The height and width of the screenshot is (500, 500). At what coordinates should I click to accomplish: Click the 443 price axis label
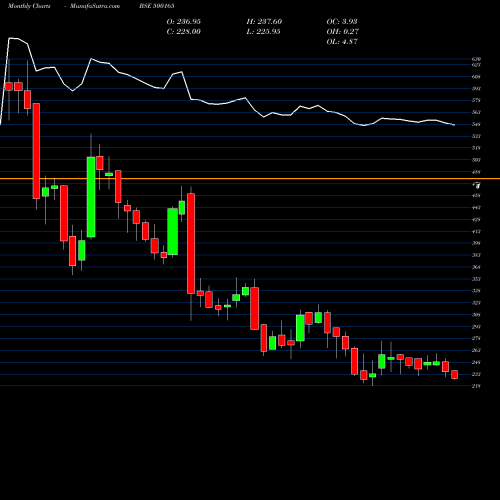click(x=476, y=208)
